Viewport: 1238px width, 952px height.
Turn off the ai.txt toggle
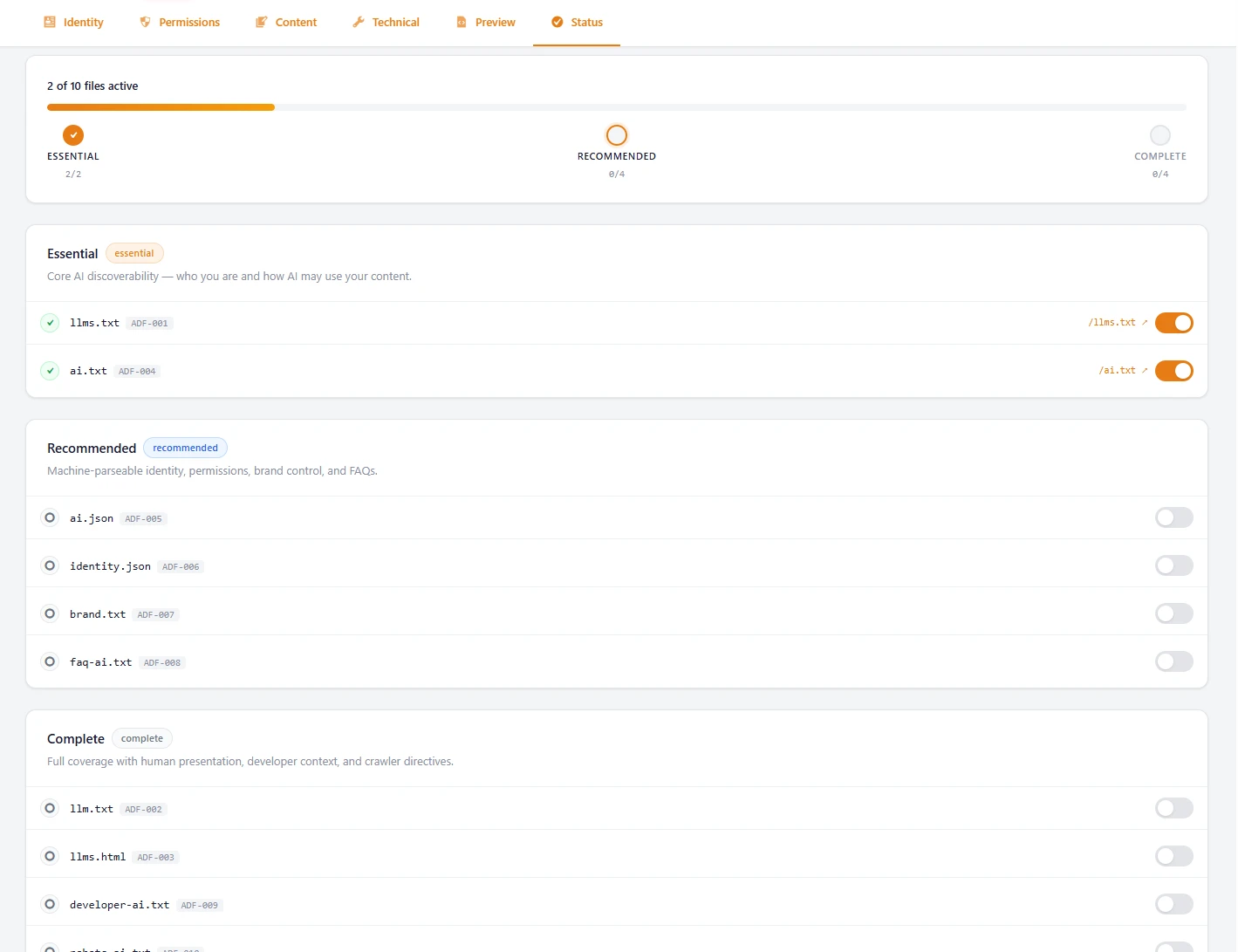[1174, 371]
